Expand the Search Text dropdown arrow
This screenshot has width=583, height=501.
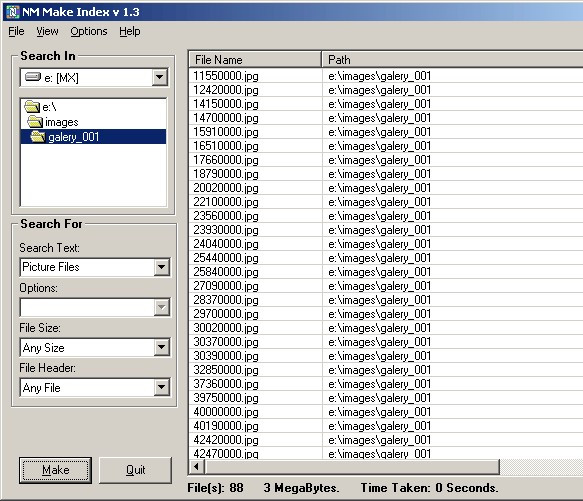click(162, 267)
